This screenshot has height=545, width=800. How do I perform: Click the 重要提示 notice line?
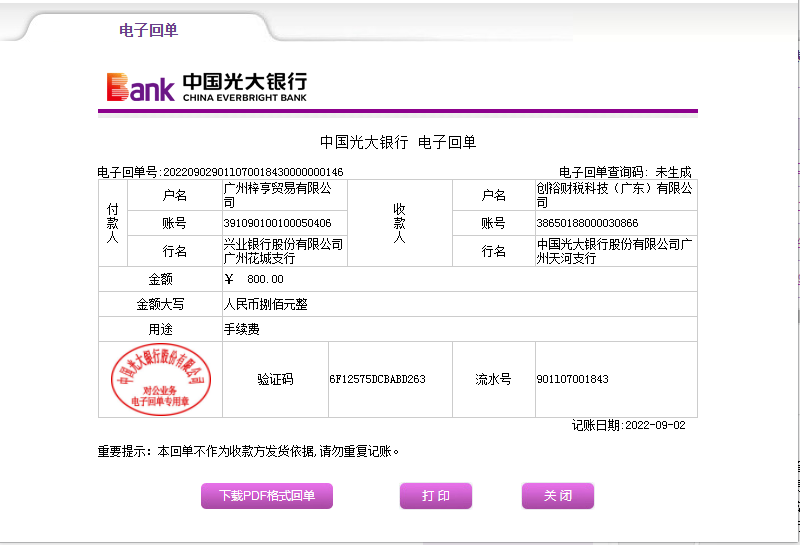tap(248, 451)
